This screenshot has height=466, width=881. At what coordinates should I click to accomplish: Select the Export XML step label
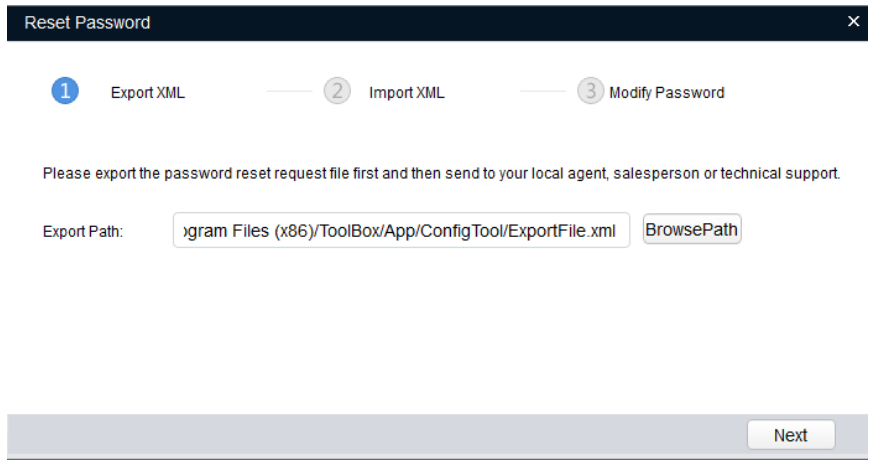tap(148, 93)
